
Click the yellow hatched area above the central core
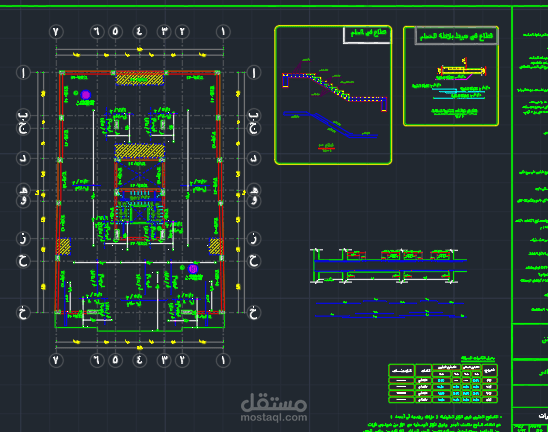point(140,151)
